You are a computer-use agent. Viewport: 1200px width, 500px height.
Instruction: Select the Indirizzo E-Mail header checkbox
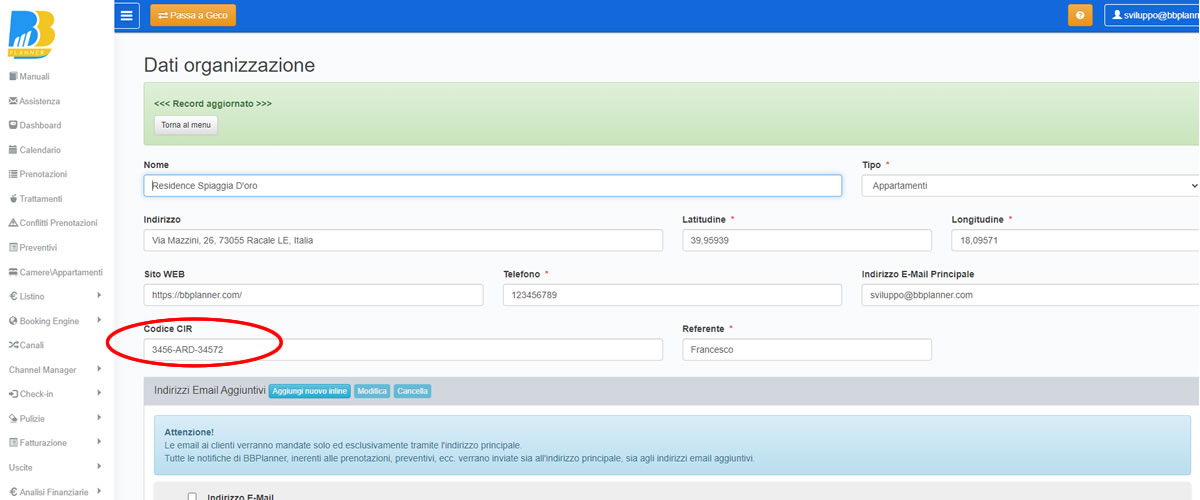[193, 497]
